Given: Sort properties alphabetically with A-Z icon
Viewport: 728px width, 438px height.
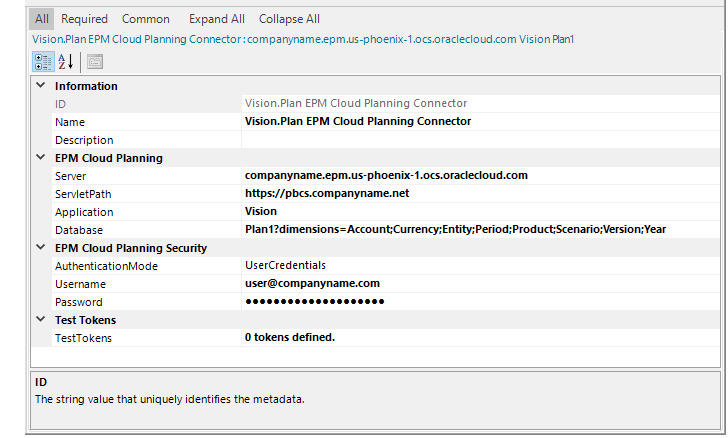Looking at the screenshot, I should point(65,62).
